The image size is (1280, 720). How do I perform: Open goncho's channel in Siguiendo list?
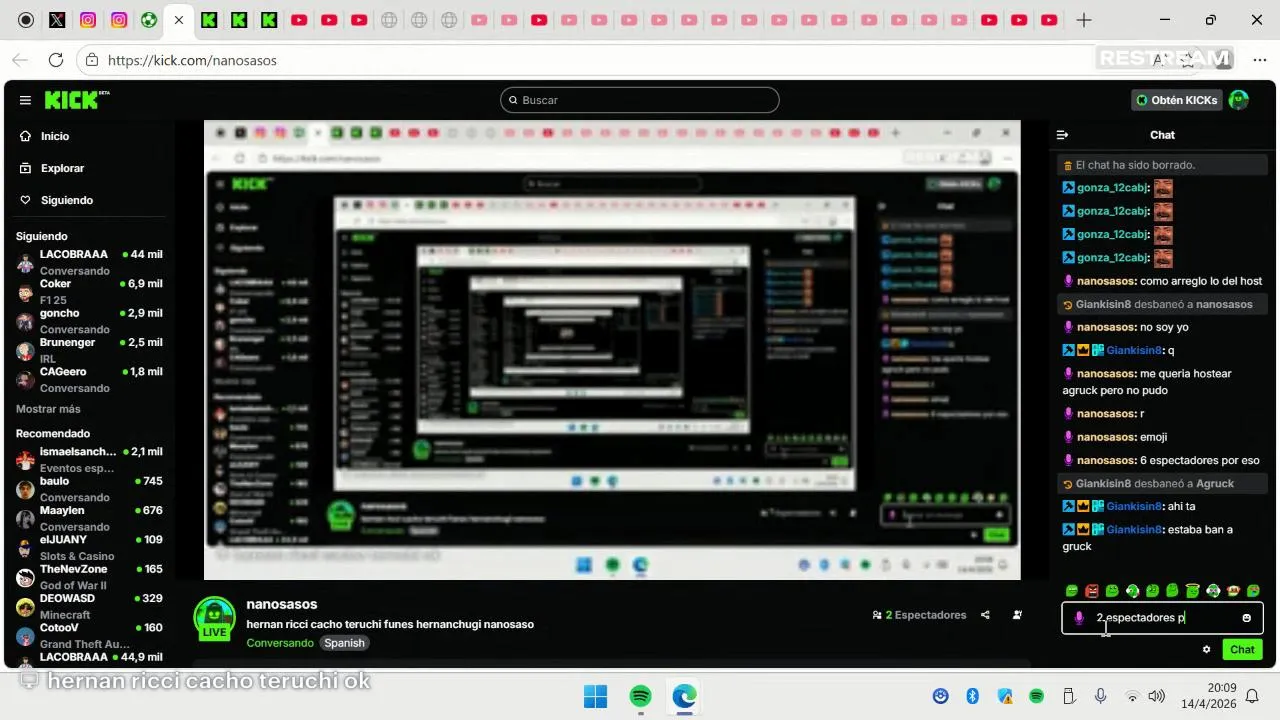pyautogui.click(x=88, y=321)
